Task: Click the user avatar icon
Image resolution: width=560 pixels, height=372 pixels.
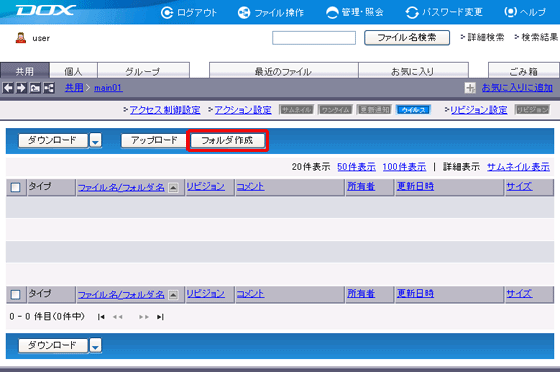Action: tap(21, 38)
